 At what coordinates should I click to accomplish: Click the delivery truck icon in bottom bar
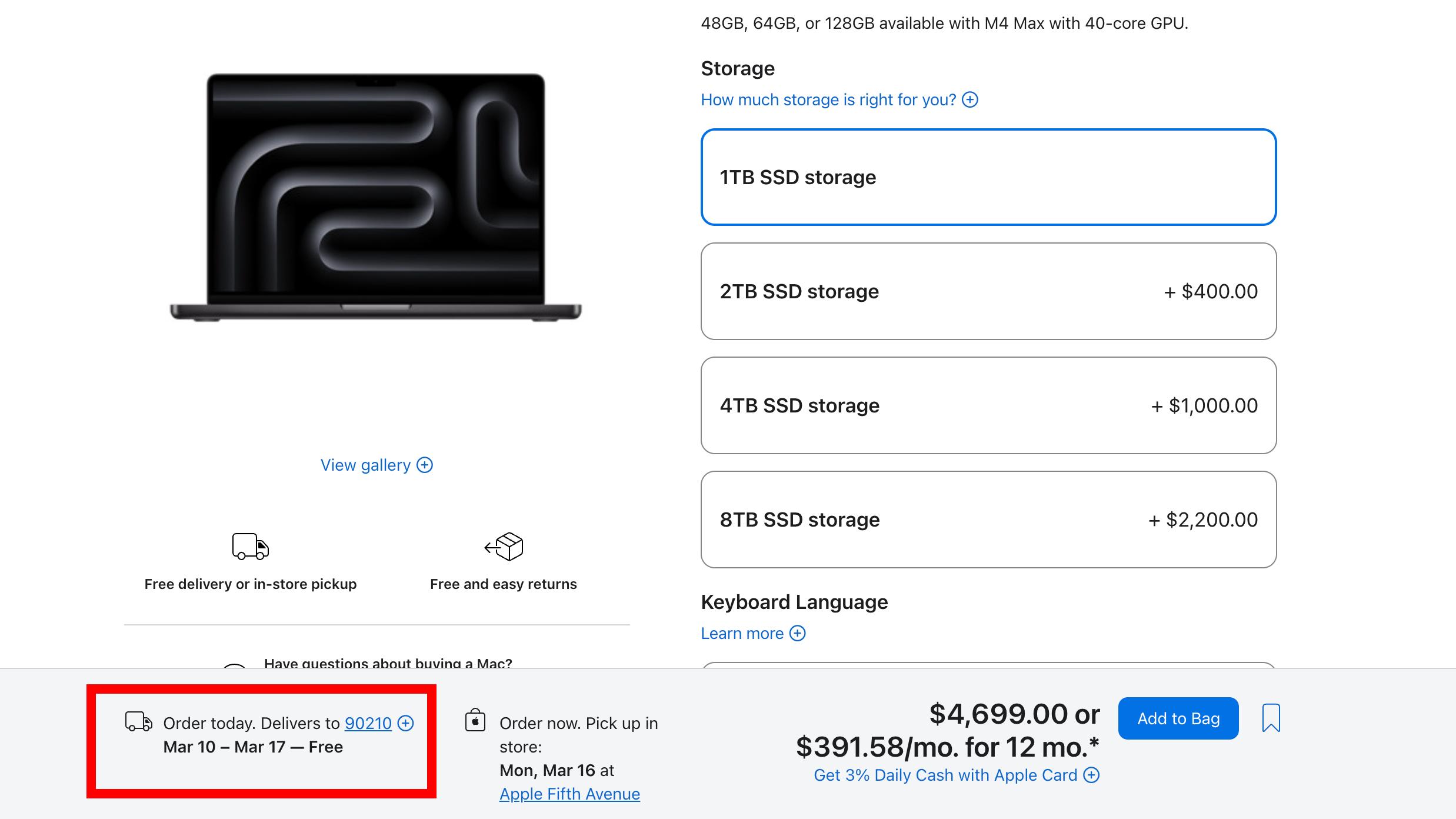click(137, 723)
